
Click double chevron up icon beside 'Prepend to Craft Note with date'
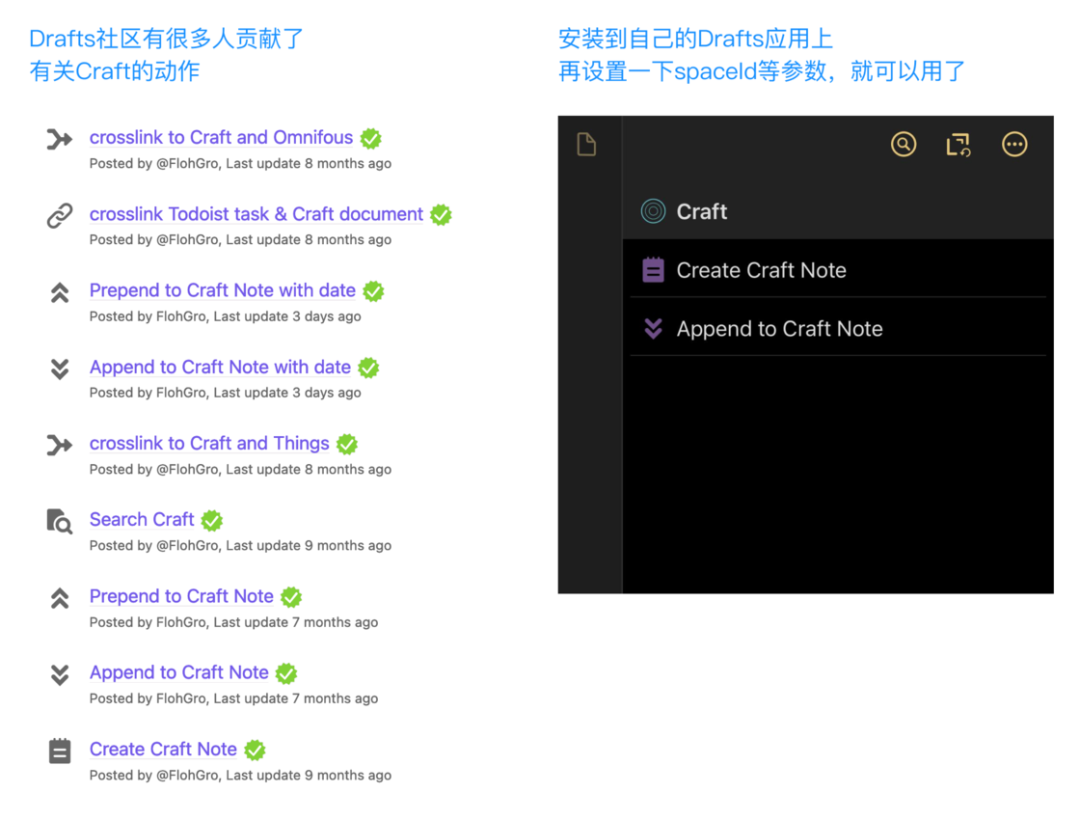tap(60, 293)
